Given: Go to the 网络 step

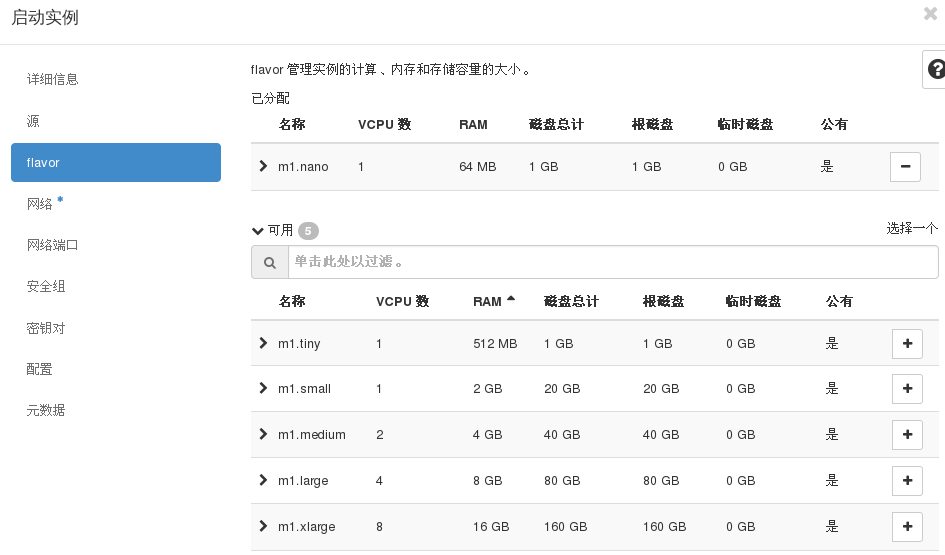Looking at the screenshot, I should point(39,204).
